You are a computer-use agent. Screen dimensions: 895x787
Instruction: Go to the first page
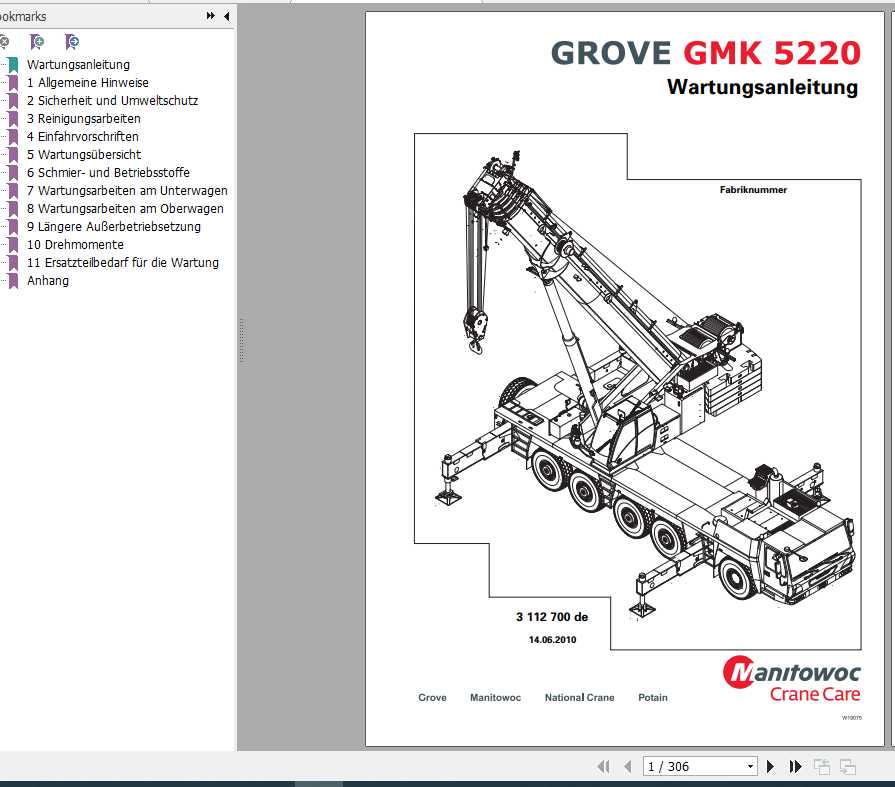(603, 766)
